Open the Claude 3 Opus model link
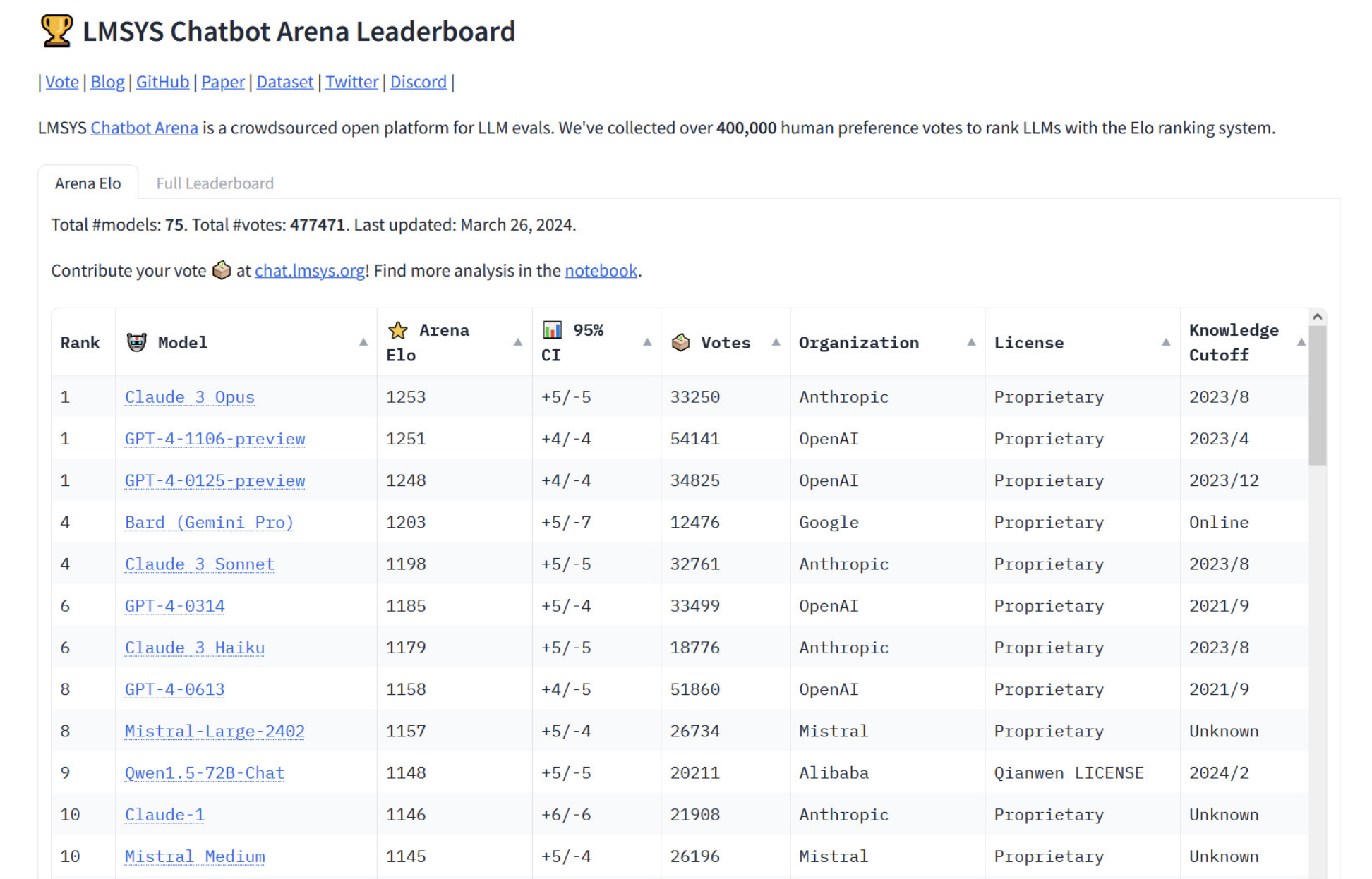Viewport: 1372px width, 879px height. [x=189, y=397]
